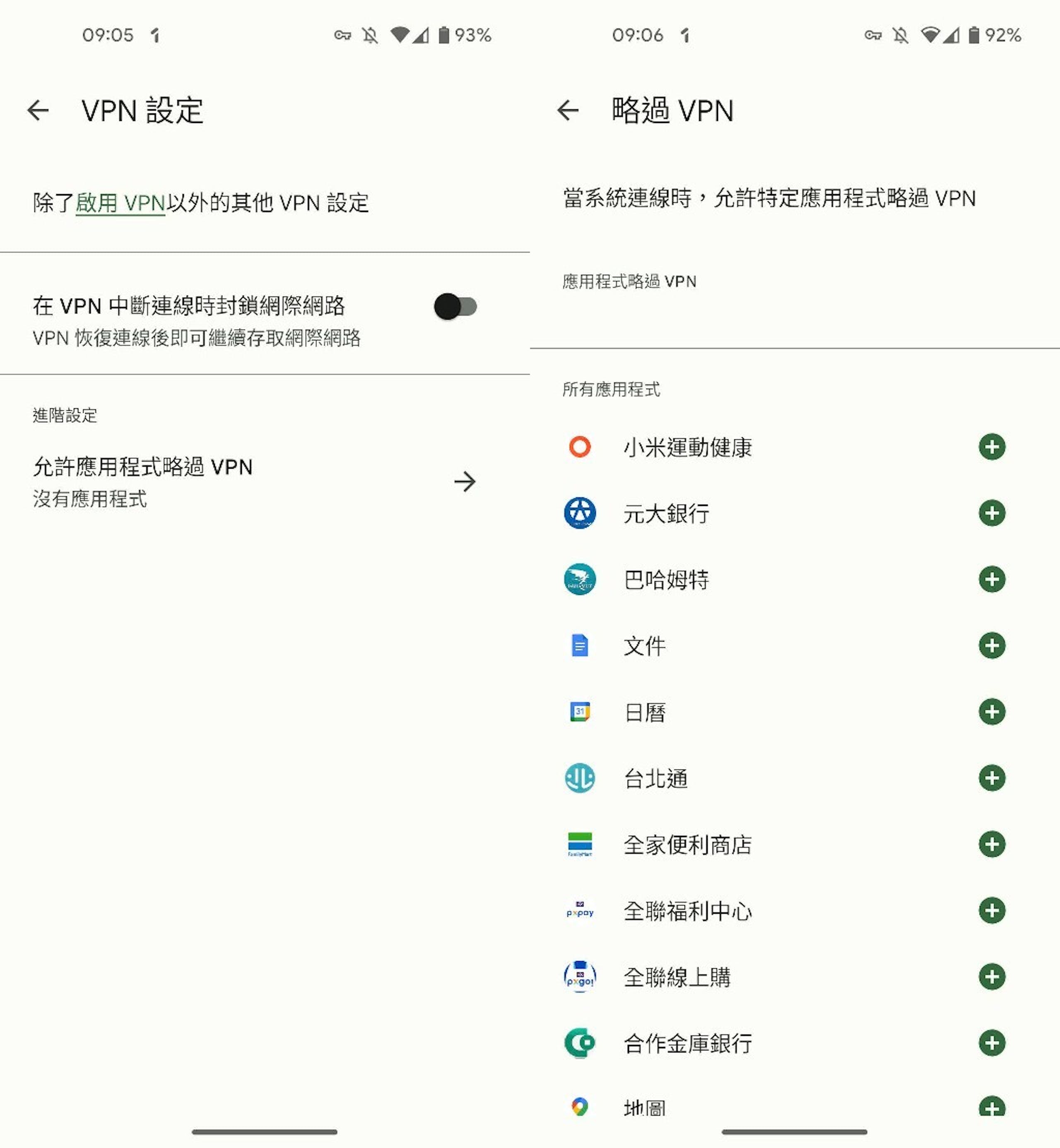Image resolution: width=1060 pixels, height=1148 pixels.
Task: Tap the 台北通 app icon
Action: tap(580, 778)
